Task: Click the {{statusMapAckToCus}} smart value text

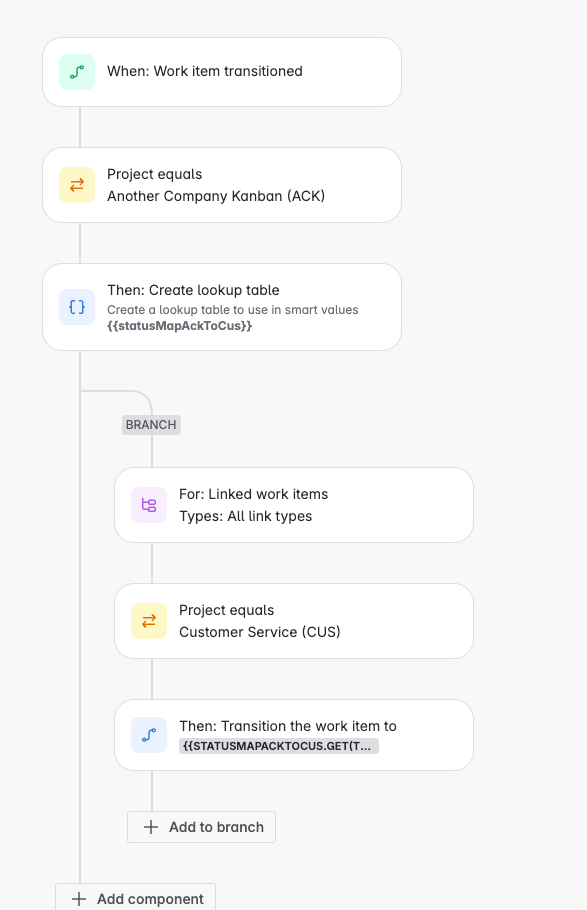Action: (x=179, y=326)
